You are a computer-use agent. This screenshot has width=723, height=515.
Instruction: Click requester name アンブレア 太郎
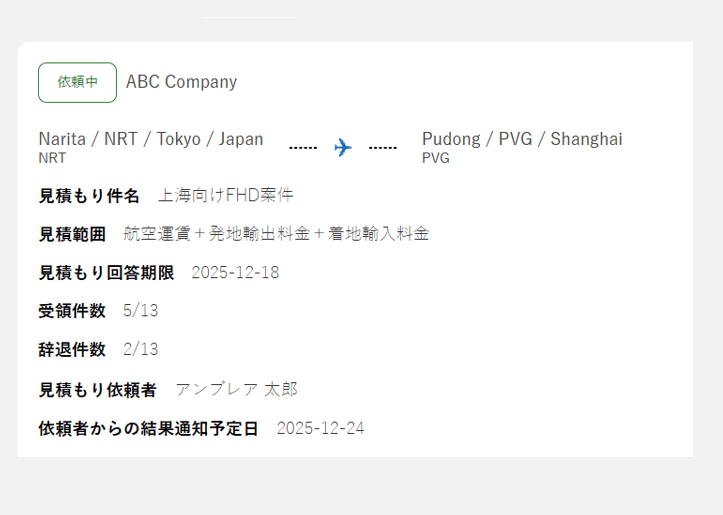[236, 389]
